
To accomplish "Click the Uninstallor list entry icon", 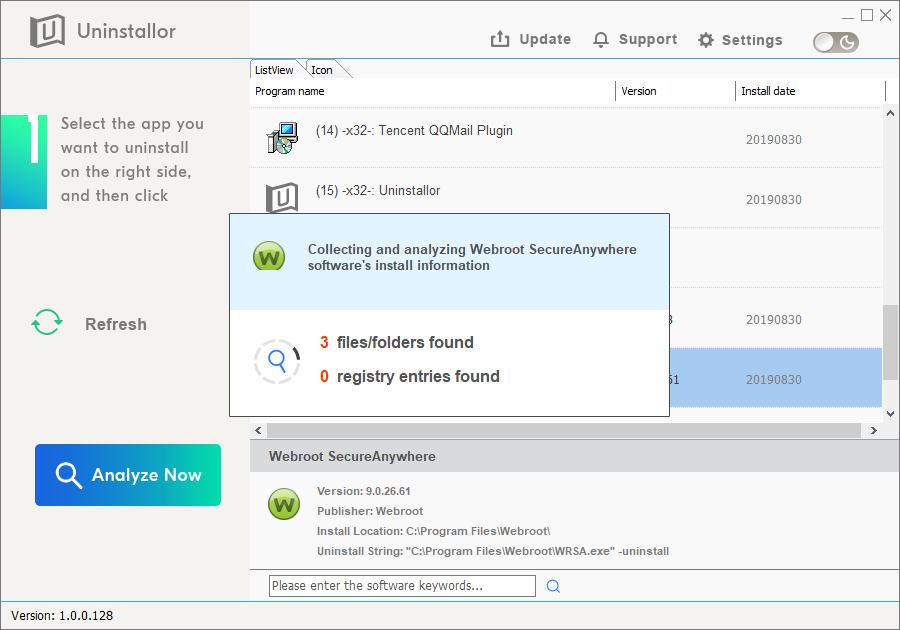I will (282, 197).
